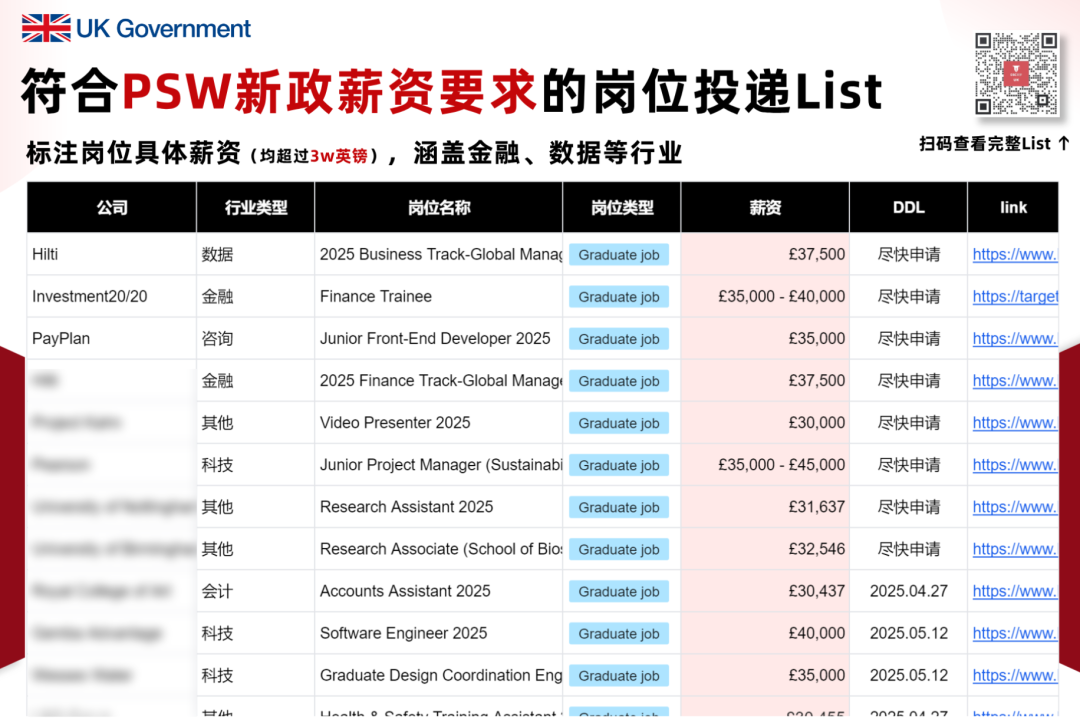Image resolution: width=1080 pixels, height=723 pixels.
Task: Open link for Research Assistant 2025
Action: tap(1015, 507)
